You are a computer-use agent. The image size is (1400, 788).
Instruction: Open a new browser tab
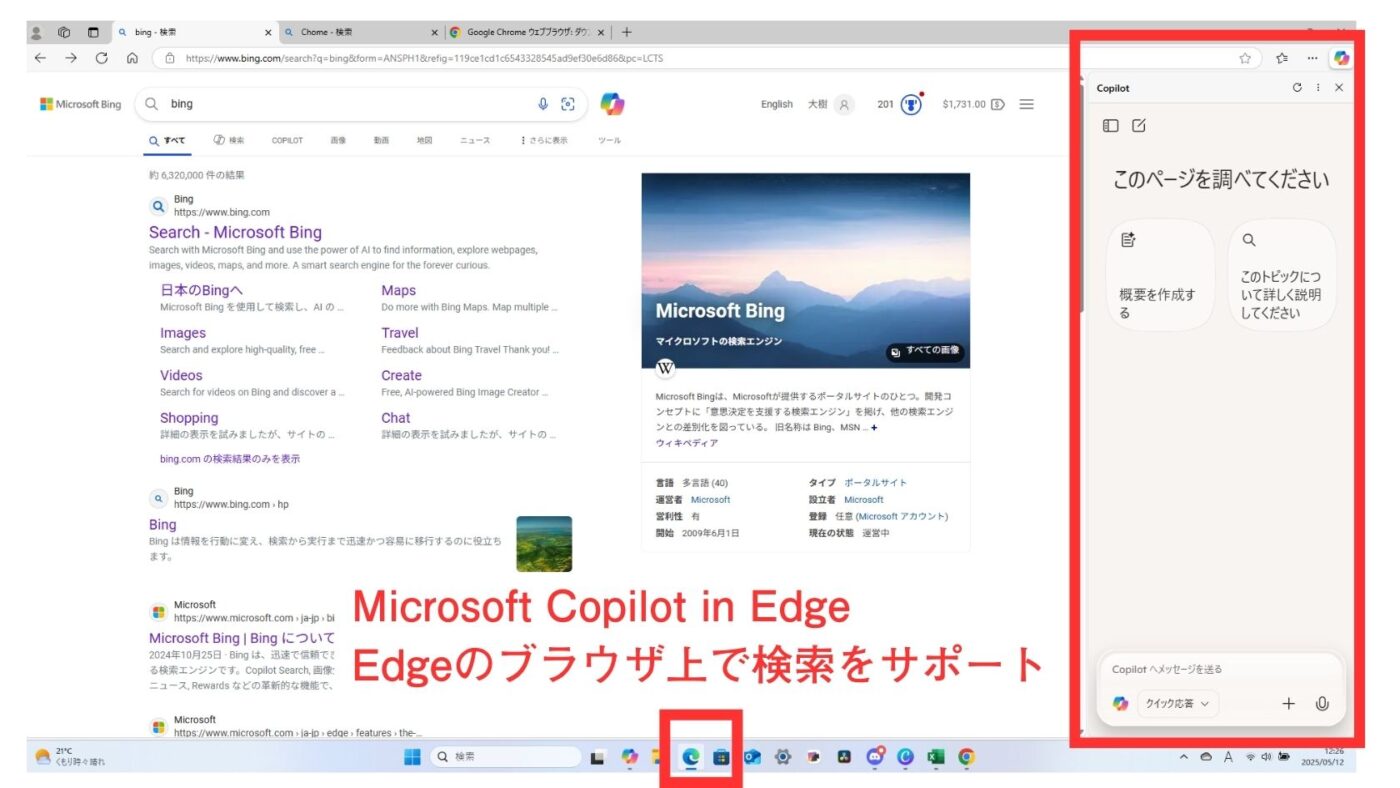tap(626, 32)
